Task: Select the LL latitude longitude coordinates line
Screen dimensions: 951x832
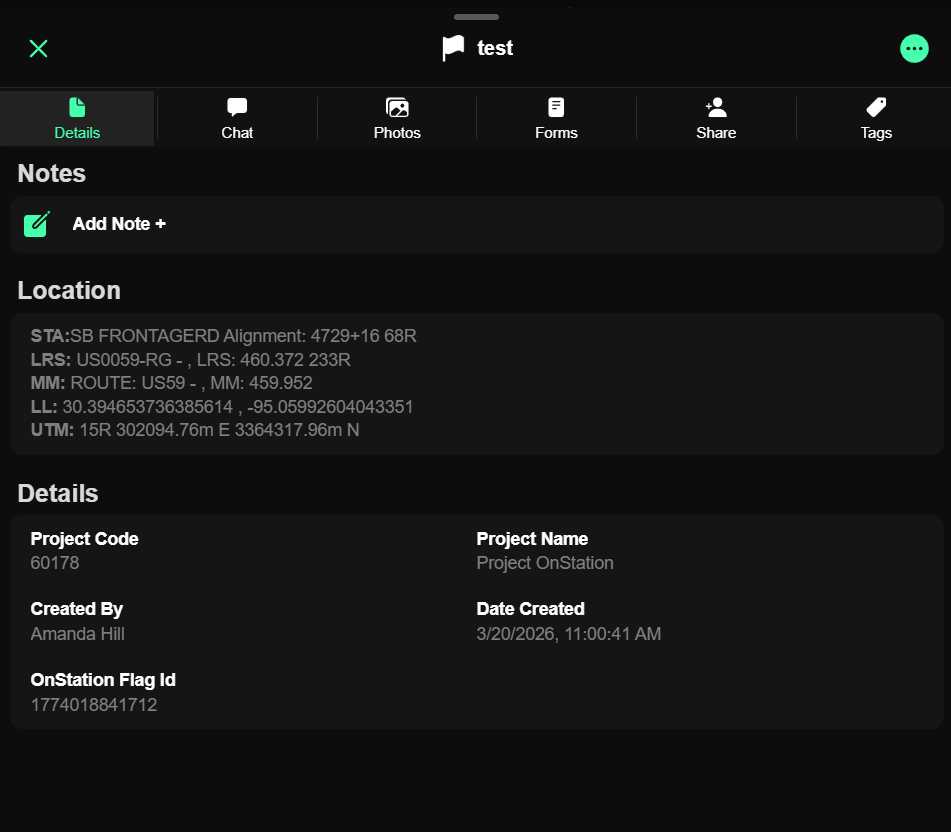Action: click(x=222, y=407)
